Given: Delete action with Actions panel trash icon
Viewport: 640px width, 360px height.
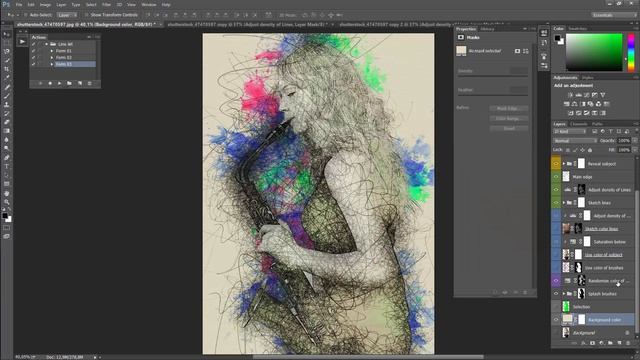Looking at the screenshot, I should point(89,83).
